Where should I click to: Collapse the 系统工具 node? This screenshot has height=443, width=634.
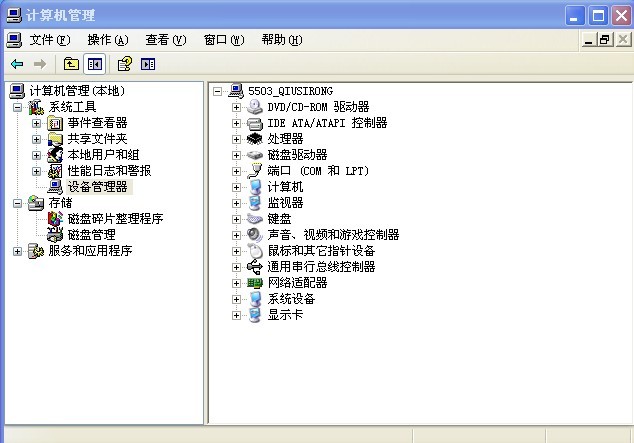(x=17, y=107)
